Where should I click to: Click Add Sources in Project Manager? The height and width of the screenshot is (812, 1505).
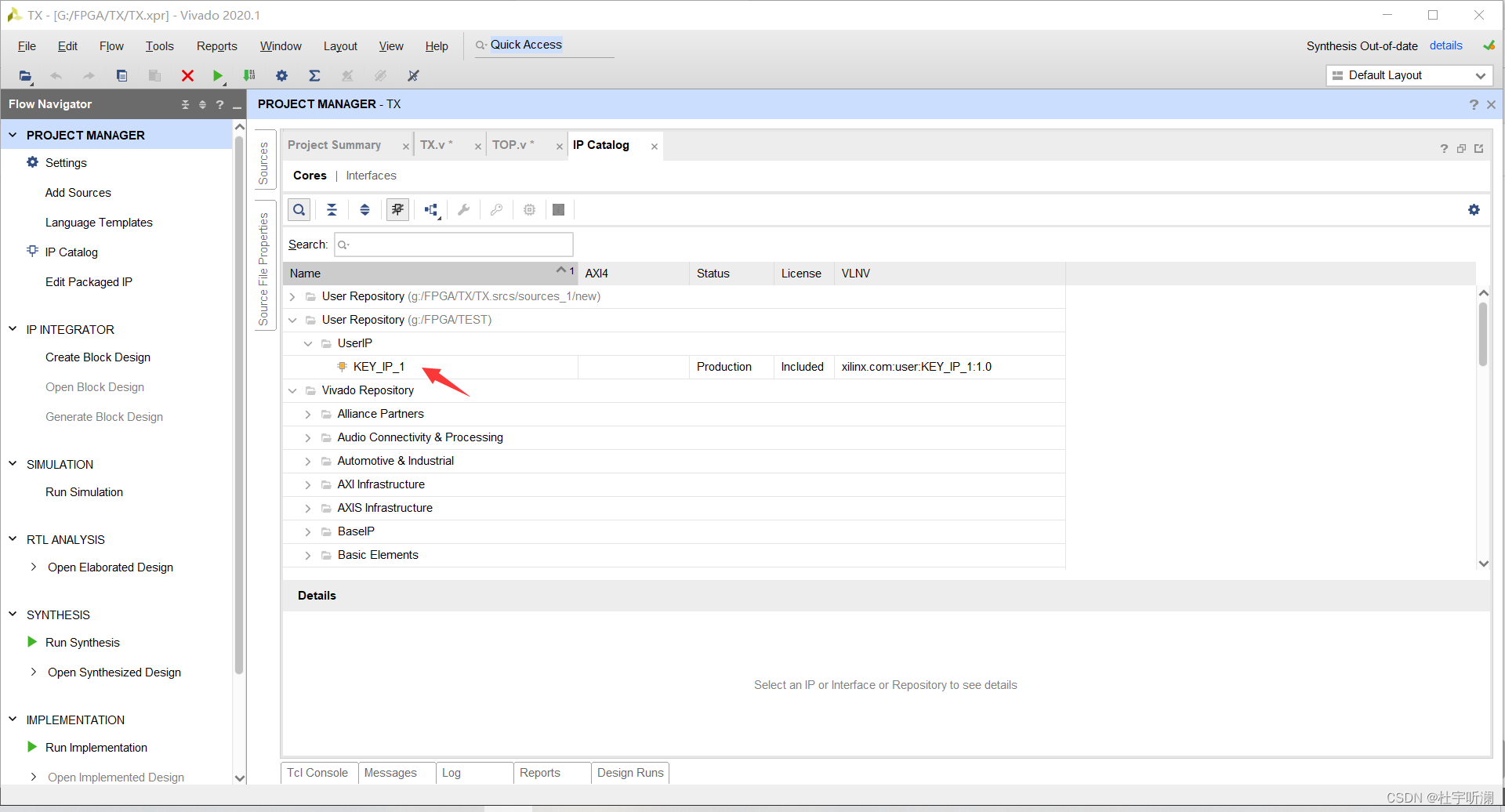coord(78,193)
